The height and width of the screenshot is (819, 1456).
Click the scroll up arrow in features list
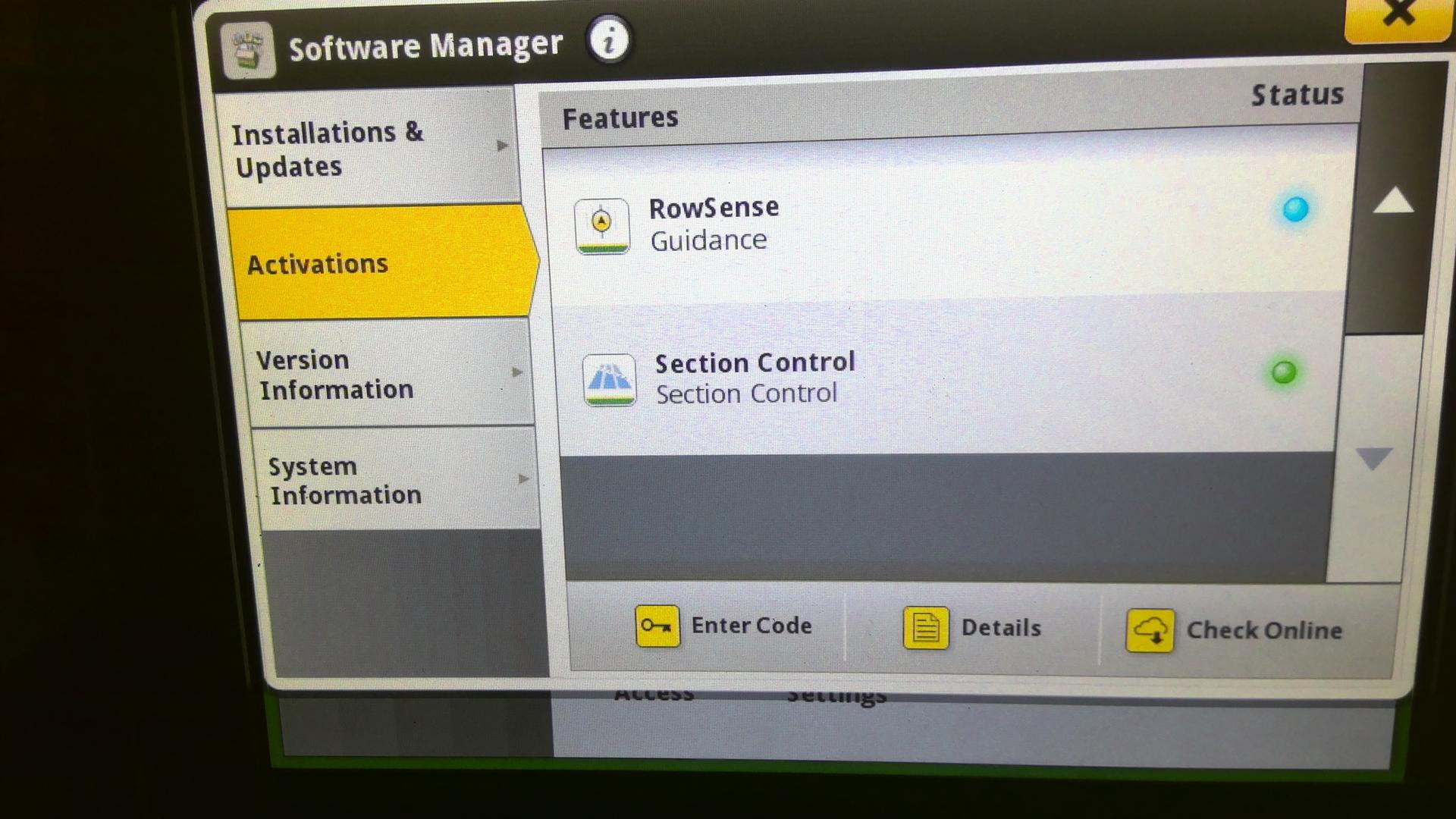(x=1393, y=201)
